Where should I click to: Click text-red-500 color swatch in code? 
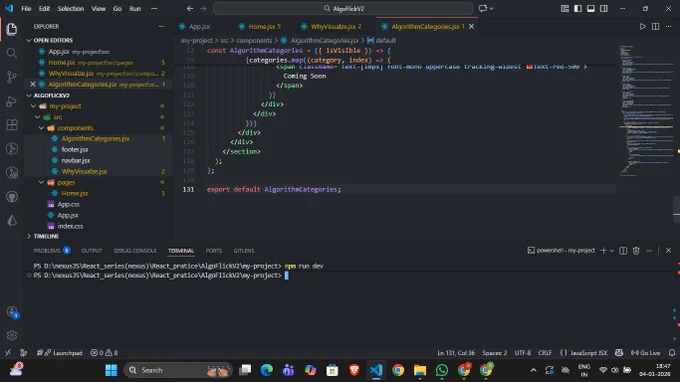pyautogui.click(x=529, y=66)
